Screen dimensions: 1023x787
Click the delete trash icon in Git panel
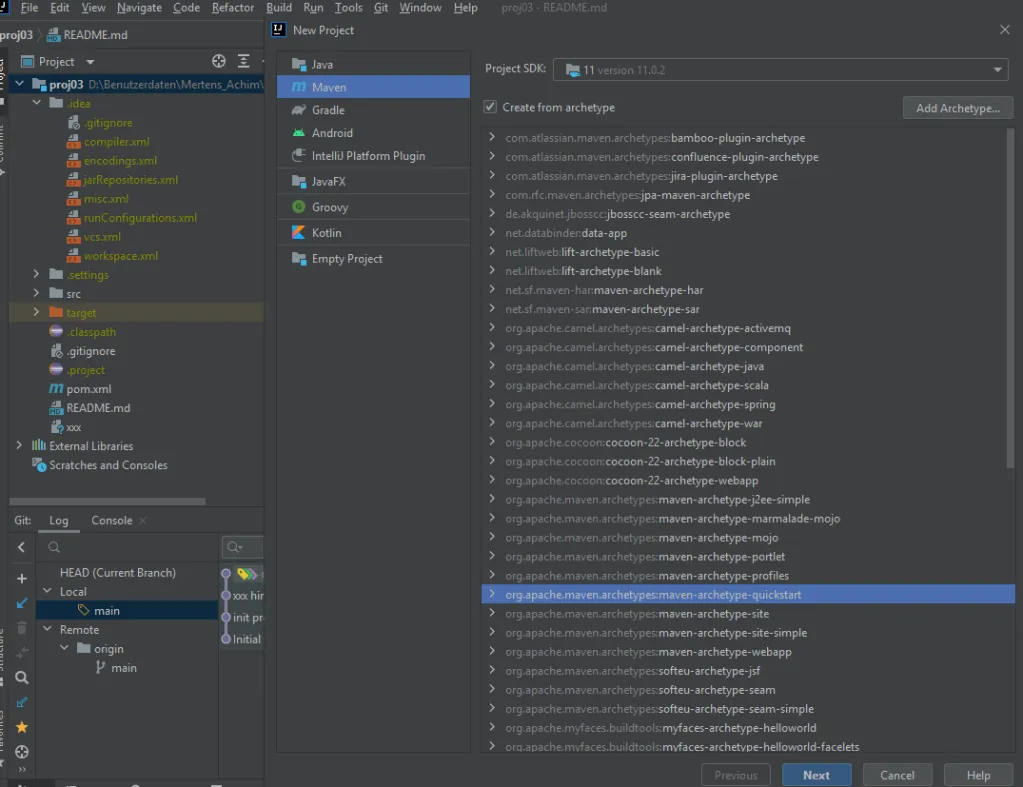point(22,628)
